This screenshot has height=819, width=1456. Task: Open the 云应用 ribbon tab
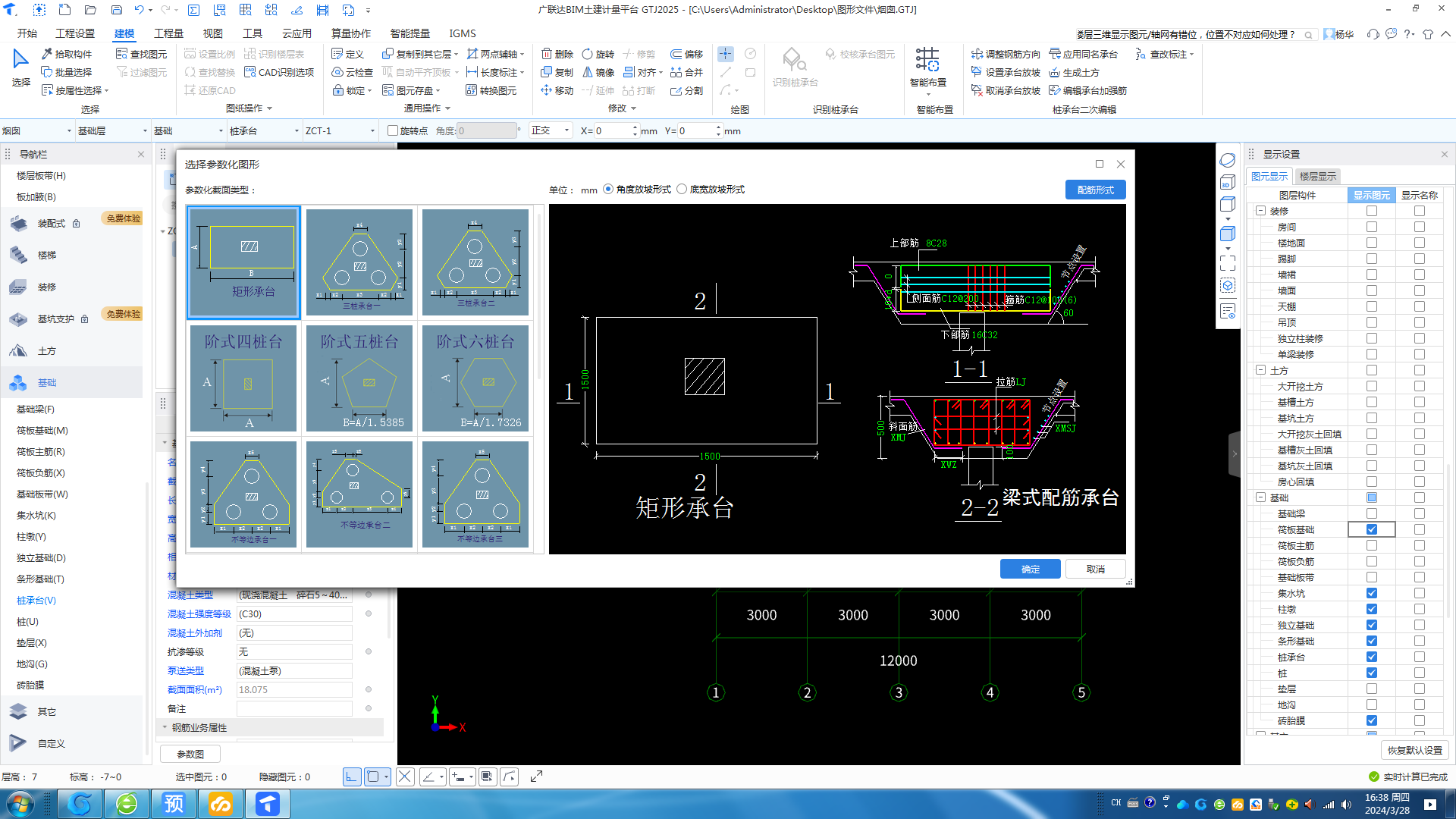coord(297,33)
